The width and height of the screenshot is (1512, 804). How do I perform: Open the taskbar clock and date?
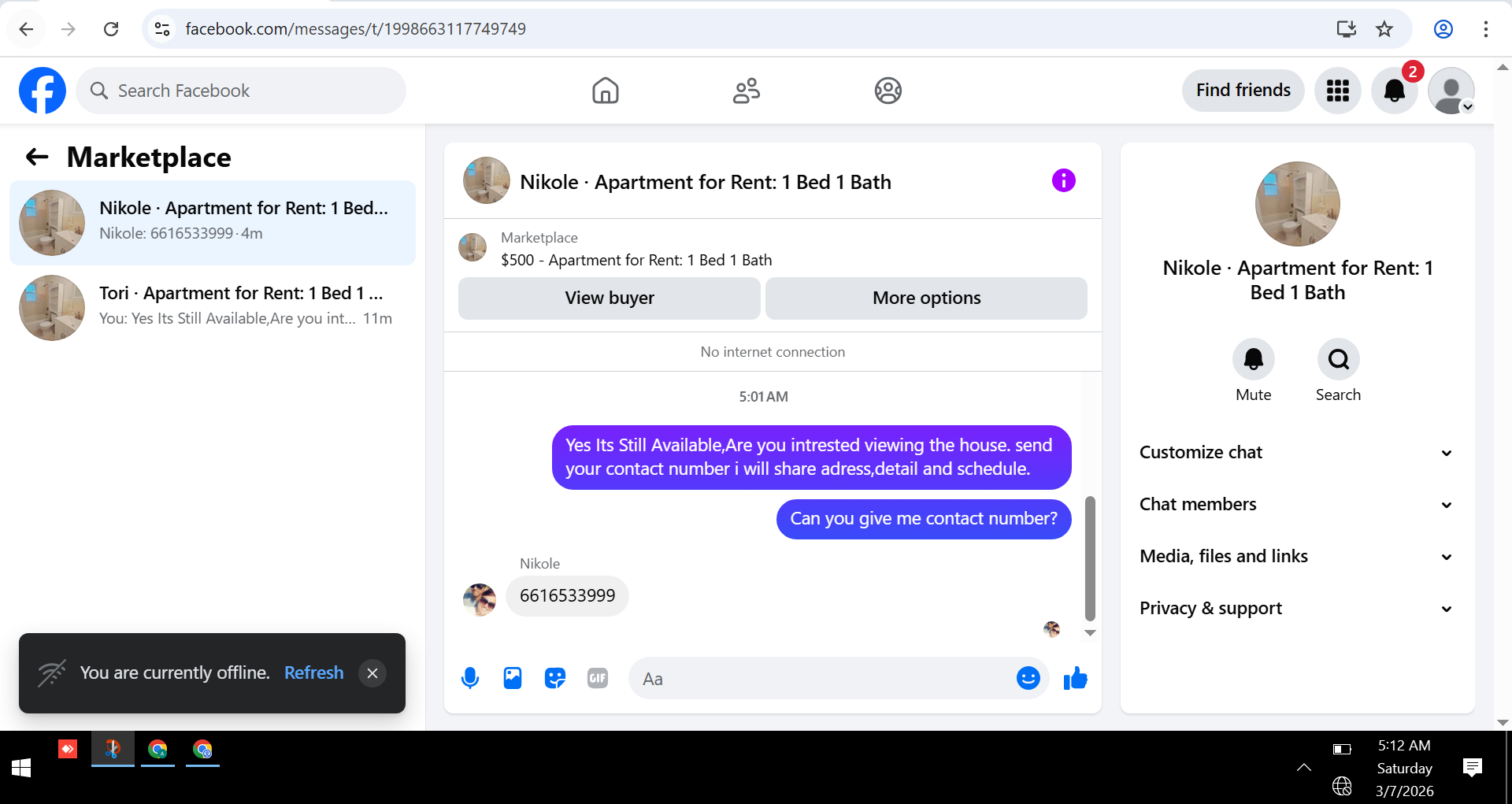1404,768
